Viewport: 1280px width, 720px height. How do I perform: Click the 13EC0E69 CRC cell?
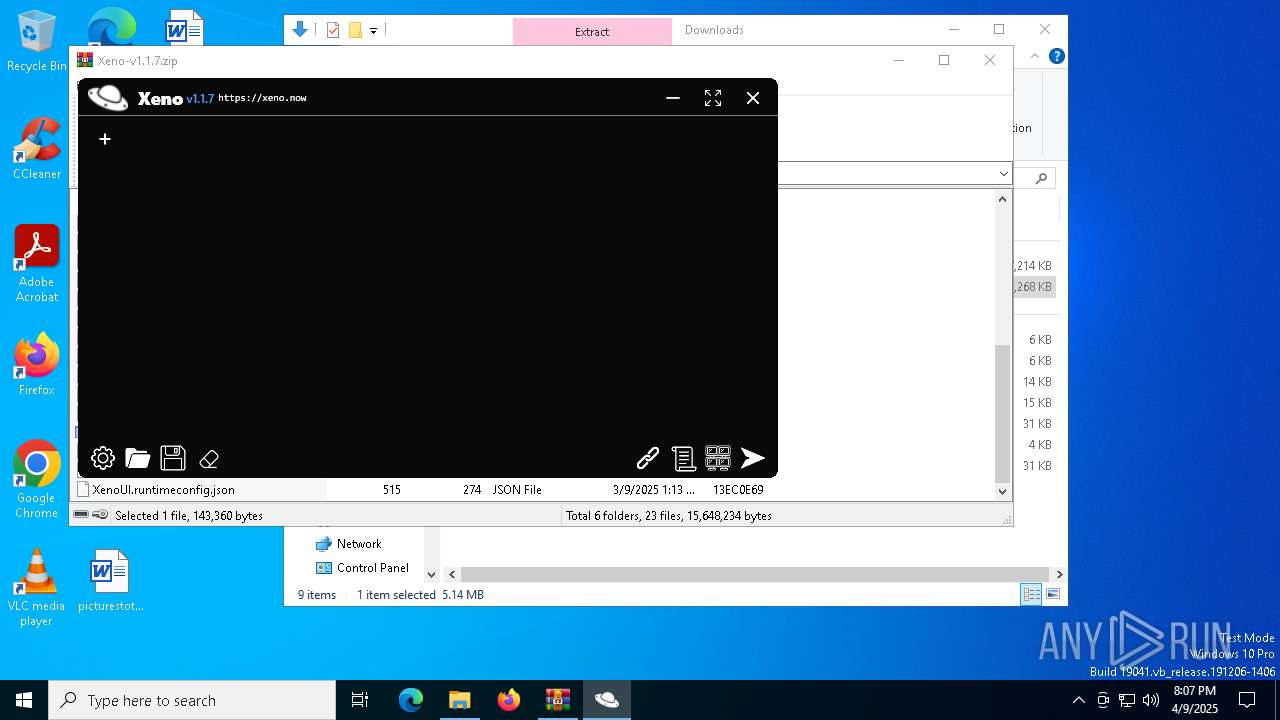738,490
